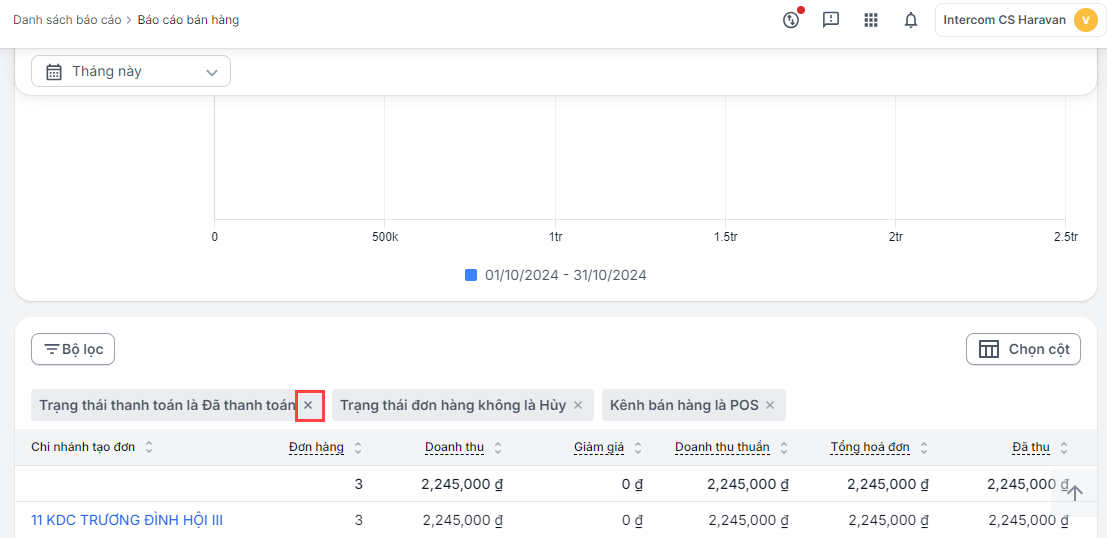The image size is (1107, 538).
Task: Open '11 KDC TRƯƠNG ĐÌNH HỘI III' branch link
Action: [127, 520]
